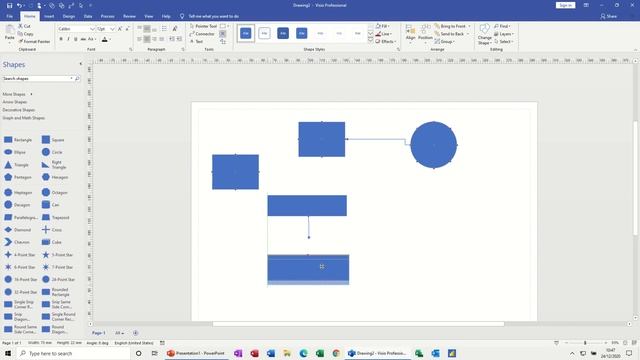
Task: Pick the Circle stencil shape
Action: (52, 152)
